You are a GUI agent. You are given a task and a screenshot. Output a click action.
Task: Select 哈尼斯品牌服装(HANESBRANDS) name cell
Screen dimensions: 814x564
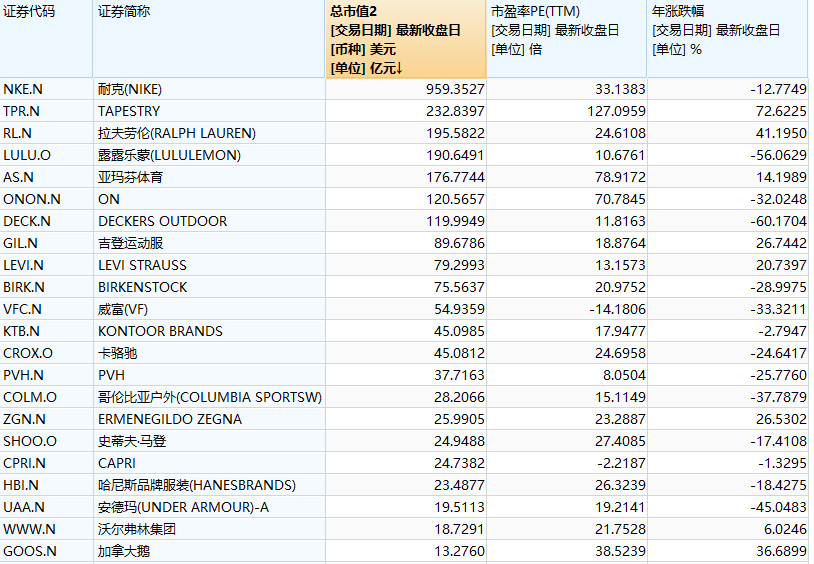[209, 485]
